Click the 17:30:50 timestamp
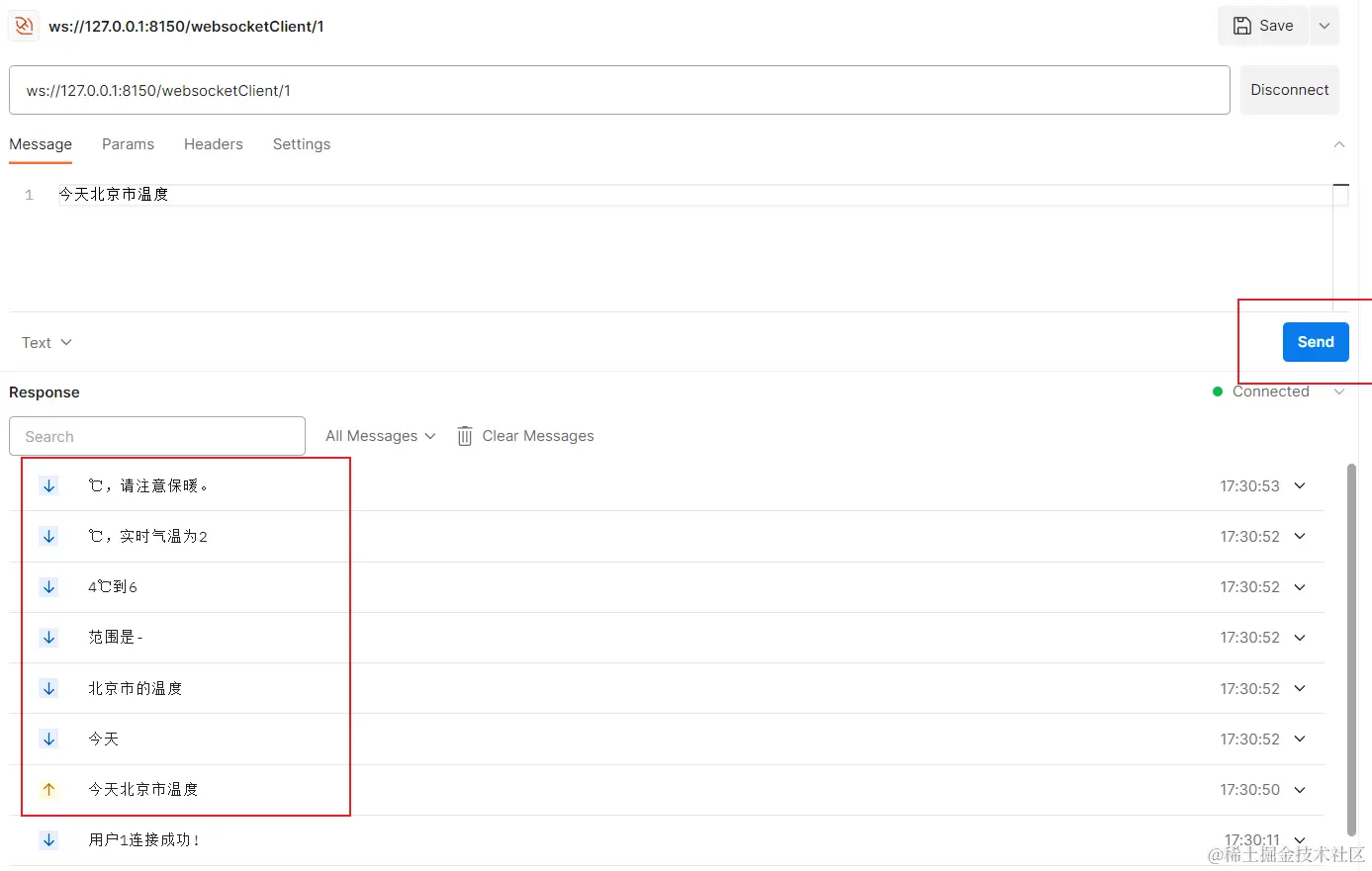 1249,789
